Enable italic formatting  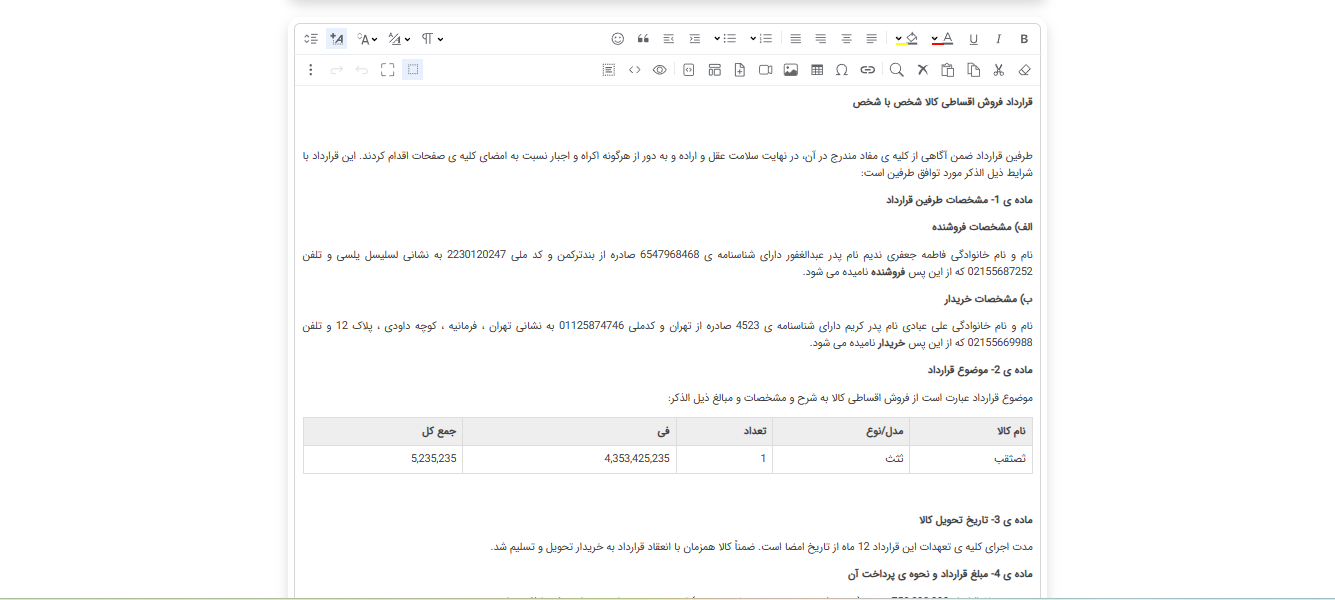click(997, 38)
